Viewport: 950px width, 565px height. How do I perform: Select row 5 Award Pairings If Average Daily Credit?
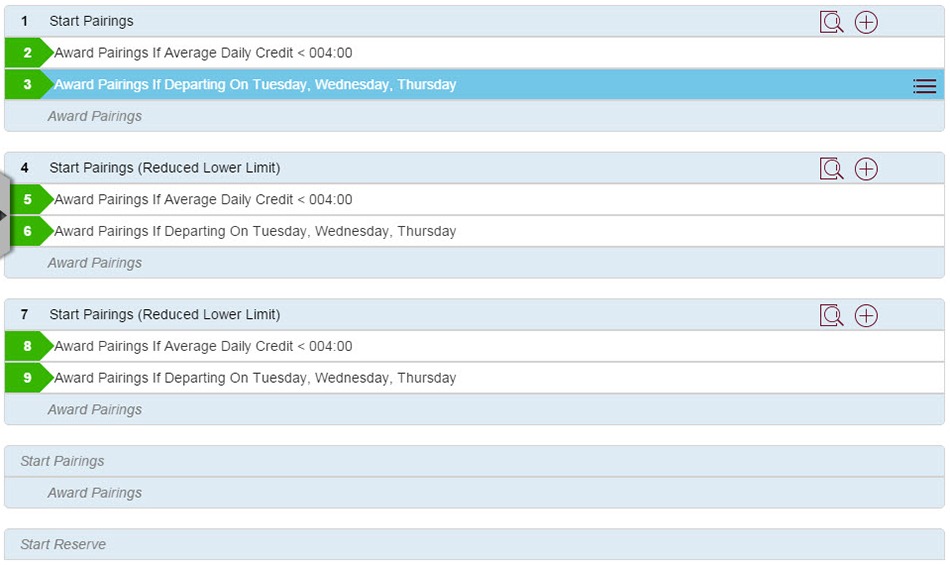pos(474,199)
